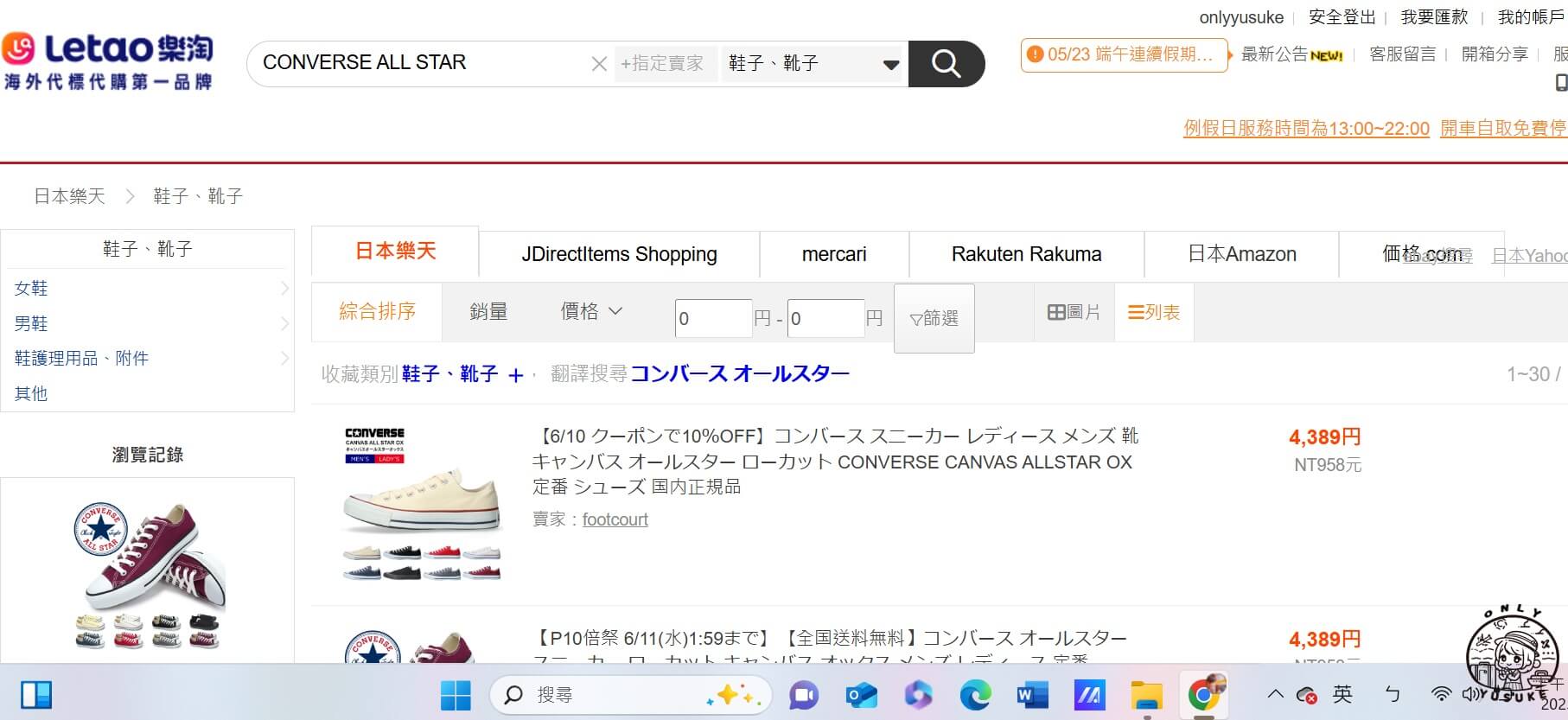
Task: Click 鞋子、靴子 breadcrumb
Action: [x=198, y=196]
